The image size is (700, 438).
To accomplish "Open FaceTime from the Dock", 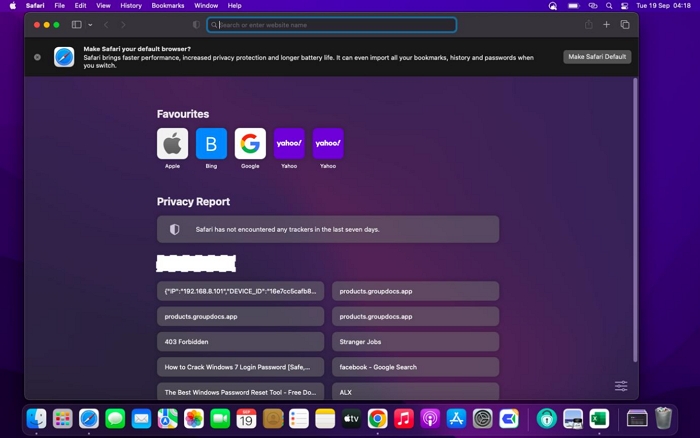I will pos(220,419).
